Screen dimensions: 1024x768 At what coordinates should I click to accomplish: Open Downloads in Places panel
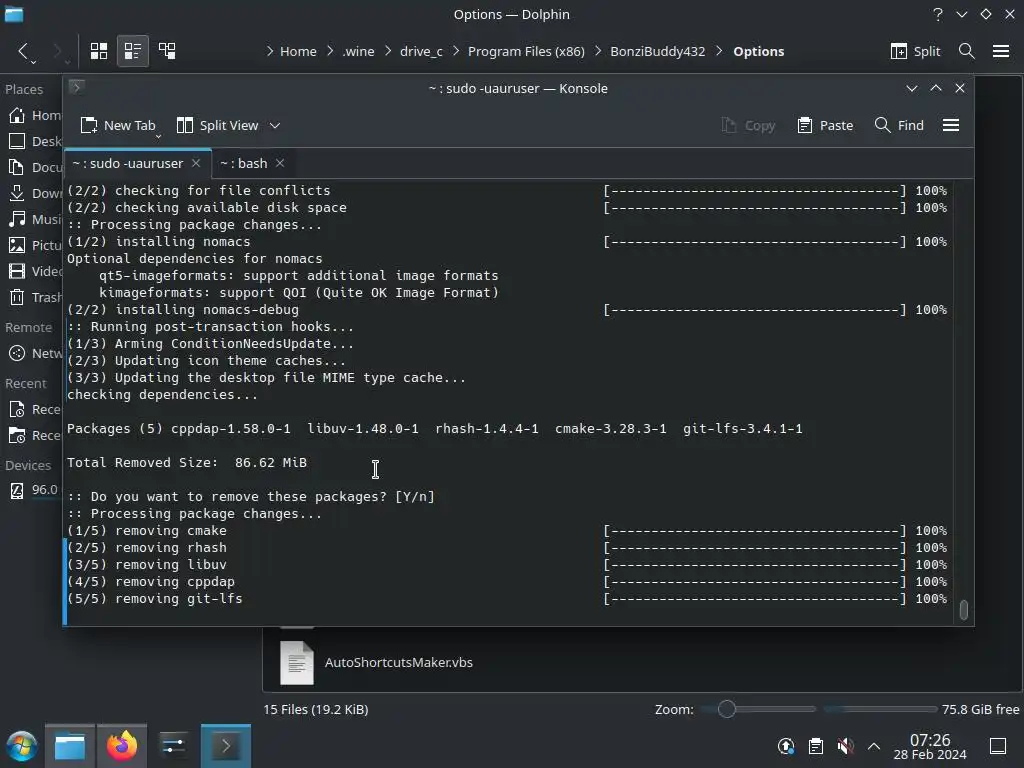click(x=33, y=193)
